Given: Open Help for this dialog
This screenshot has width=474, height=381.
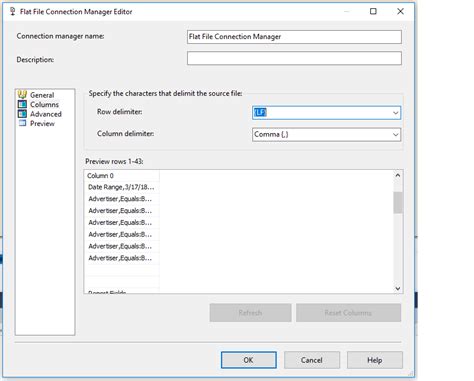Looking at the screenshot, I should tap(375, 360).
